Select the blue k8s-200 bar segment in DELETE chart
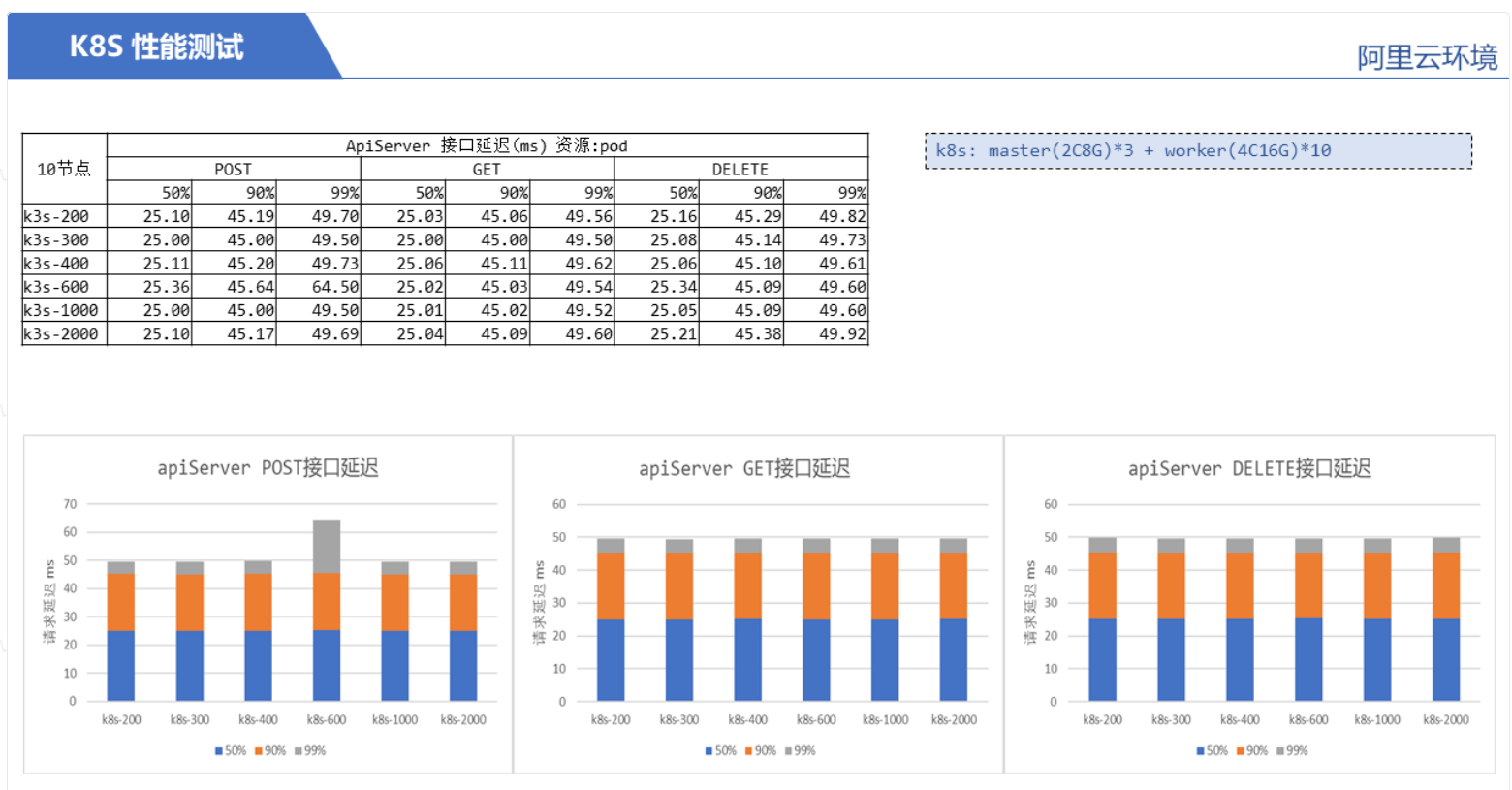This screenshot has width=1512, height=790. [1102, 659]
